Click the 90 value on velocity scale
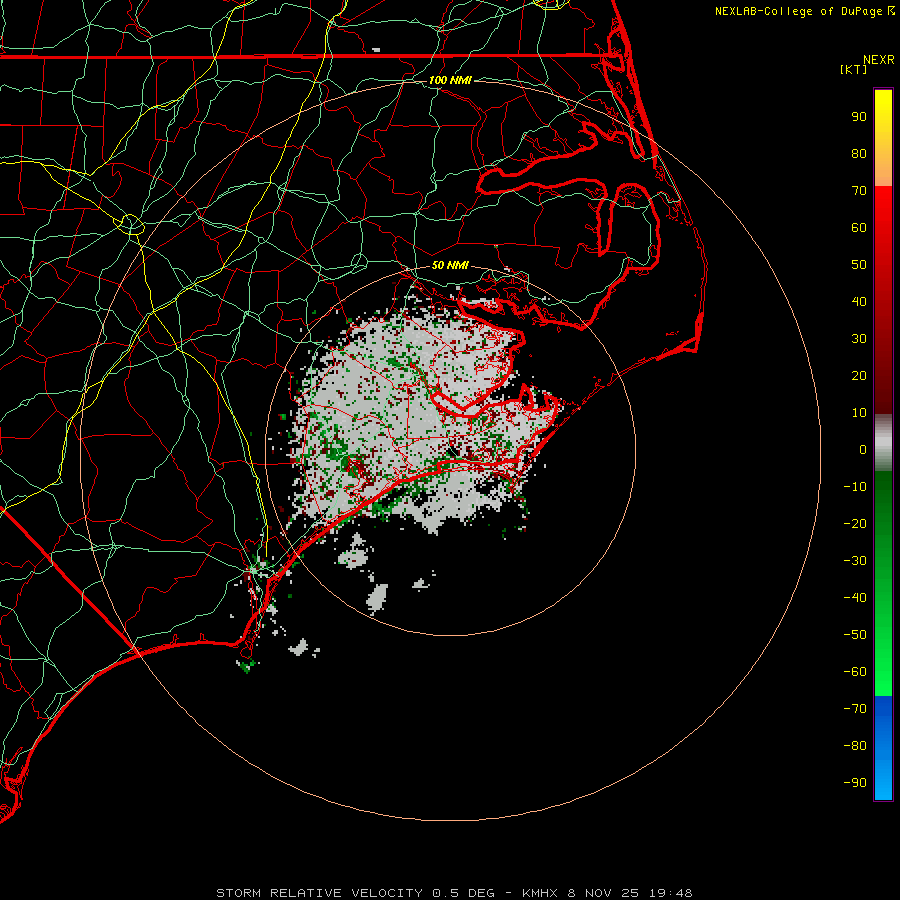The width and height of the screenshot is (900, 900). pos(859,117)
